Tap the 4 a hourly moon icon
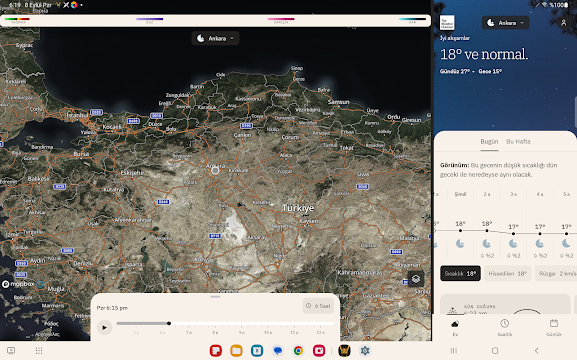This screenshot has height=360, width=577. (x=539, y=244)
